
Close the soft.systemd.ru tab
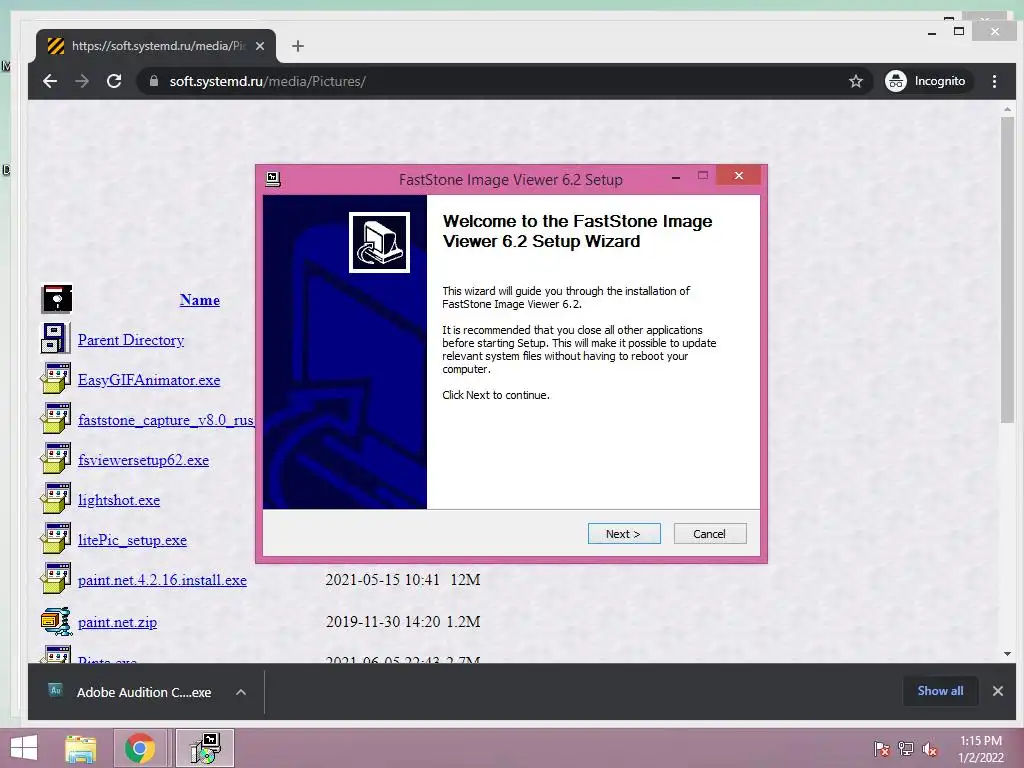pos(260,46)
